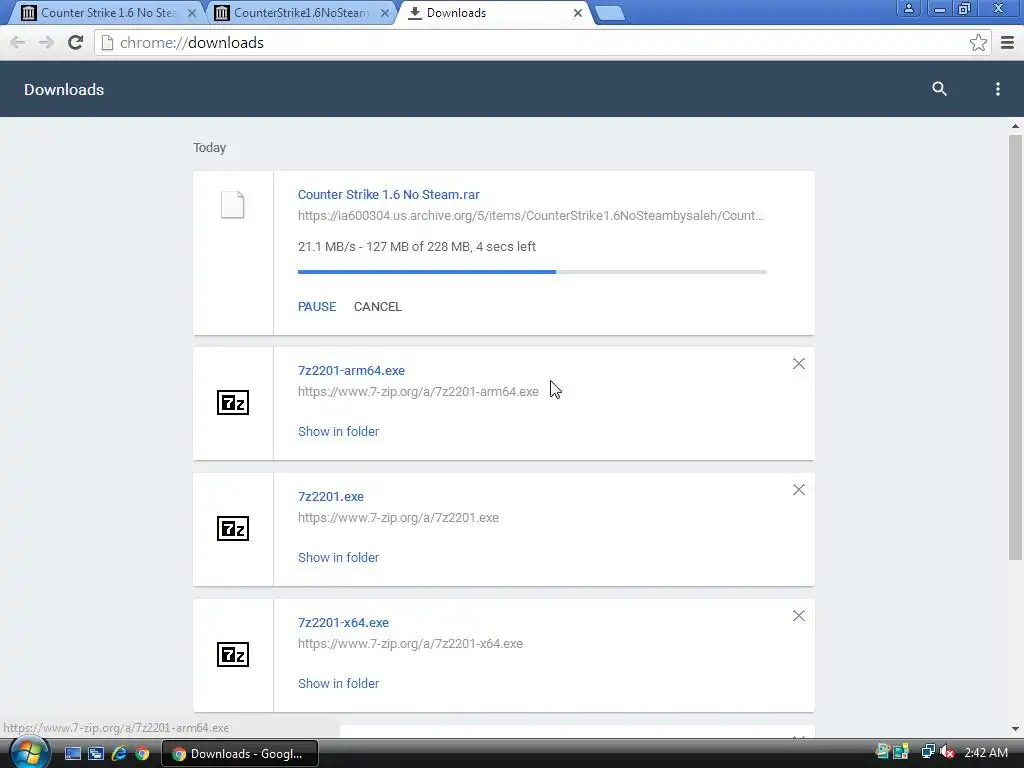
Task: Remove 7z2201-x64.exe from the list
Action: (798, 616)
